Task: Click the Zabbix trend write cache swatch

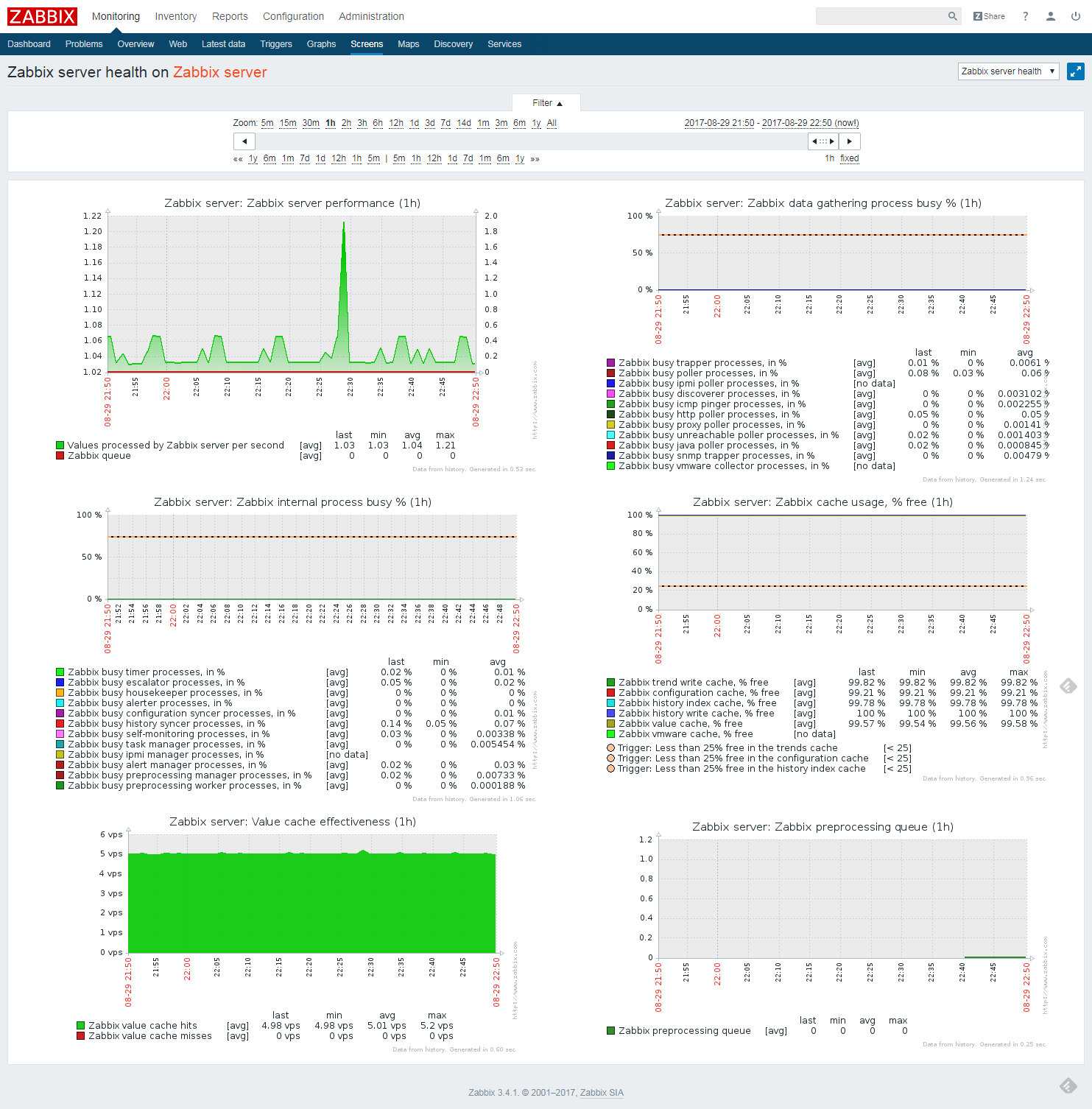Action: 610,683
